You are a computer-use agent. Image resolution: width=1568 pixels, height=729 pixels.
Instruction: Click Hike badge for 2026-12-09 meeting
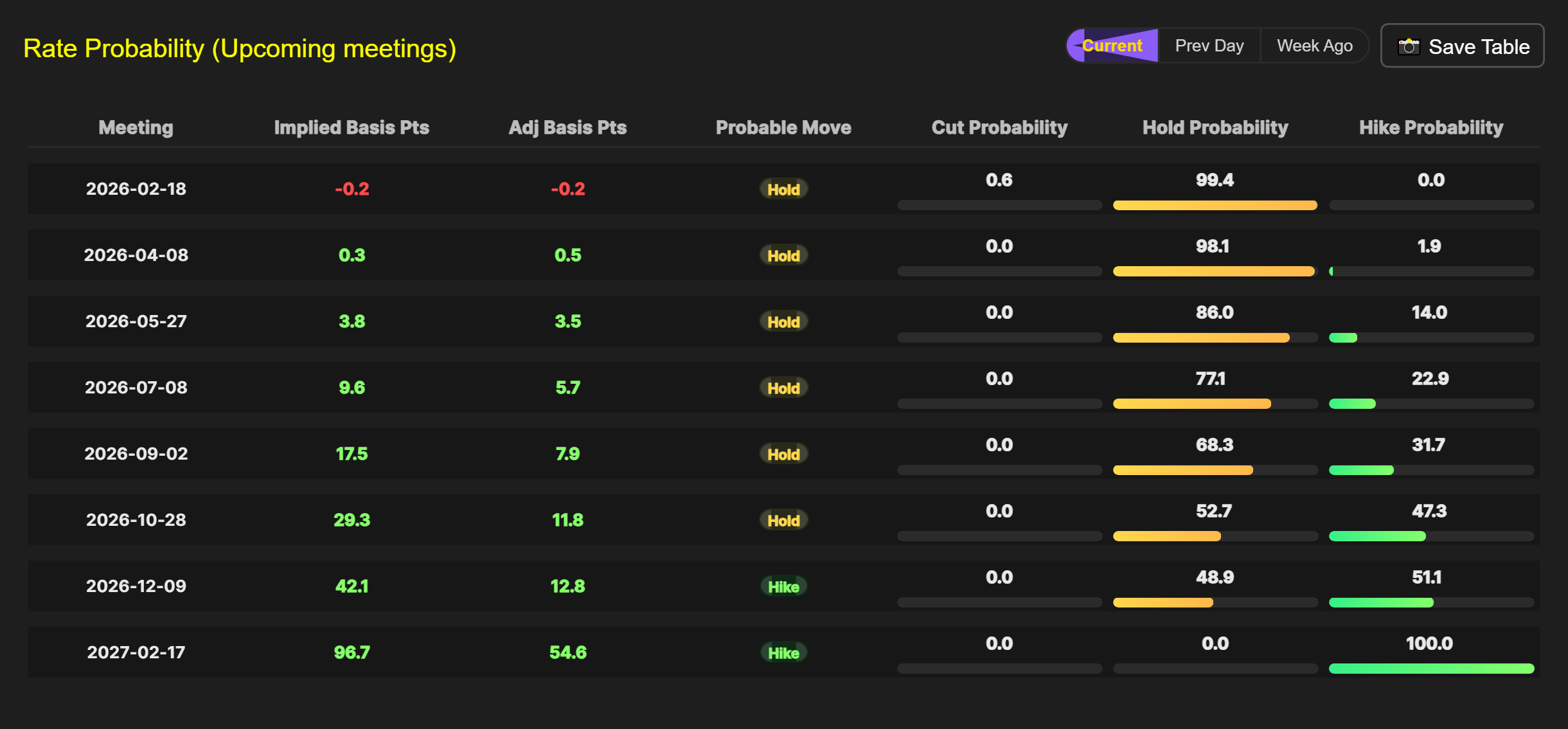tap(783, 586)
